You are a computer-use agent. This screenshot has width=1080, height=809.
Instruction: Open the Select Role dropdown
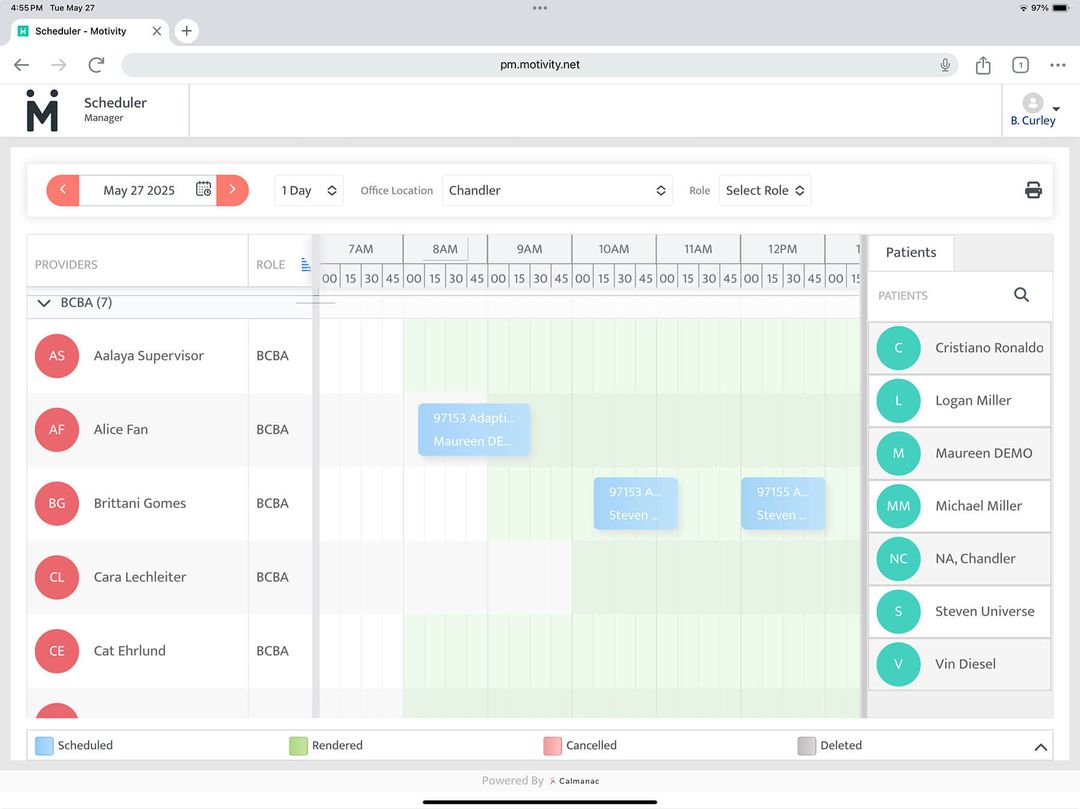[764, 189]
